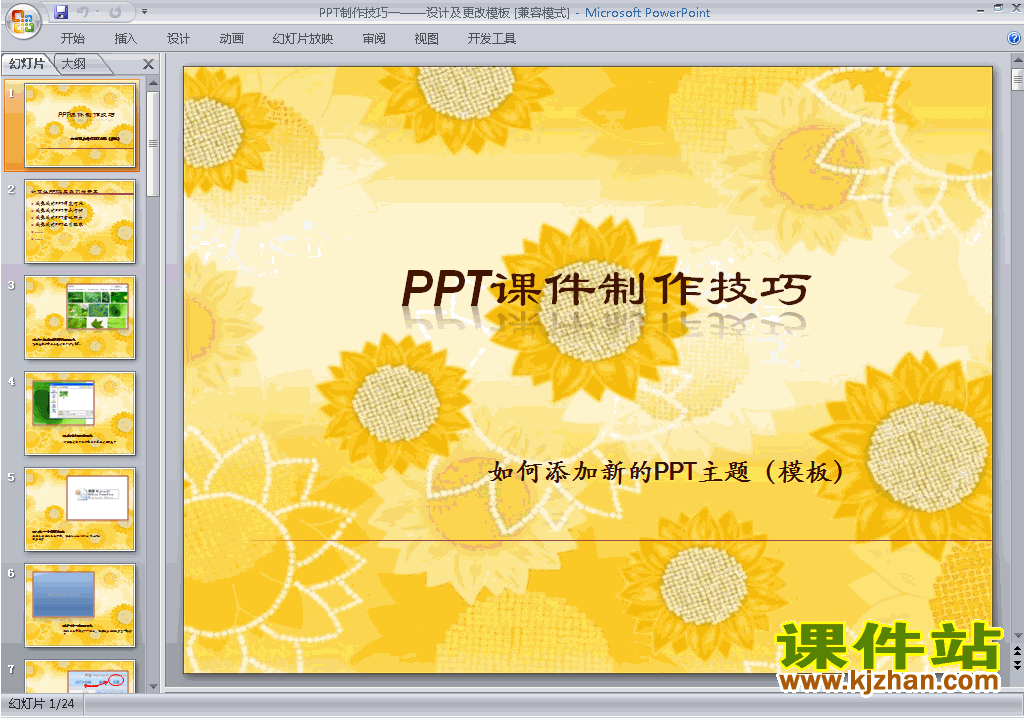Select slide 4 thumbnail
This screenshot has height=718, width=1024.
click(x=80, y=414)
